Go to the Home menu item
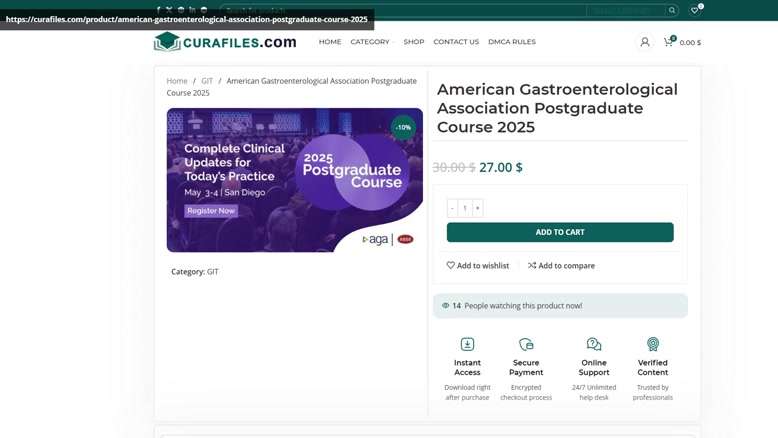Image resolution: width=778 pixels, height=438 pixels. pyautogui.click(x=330, y=42)
